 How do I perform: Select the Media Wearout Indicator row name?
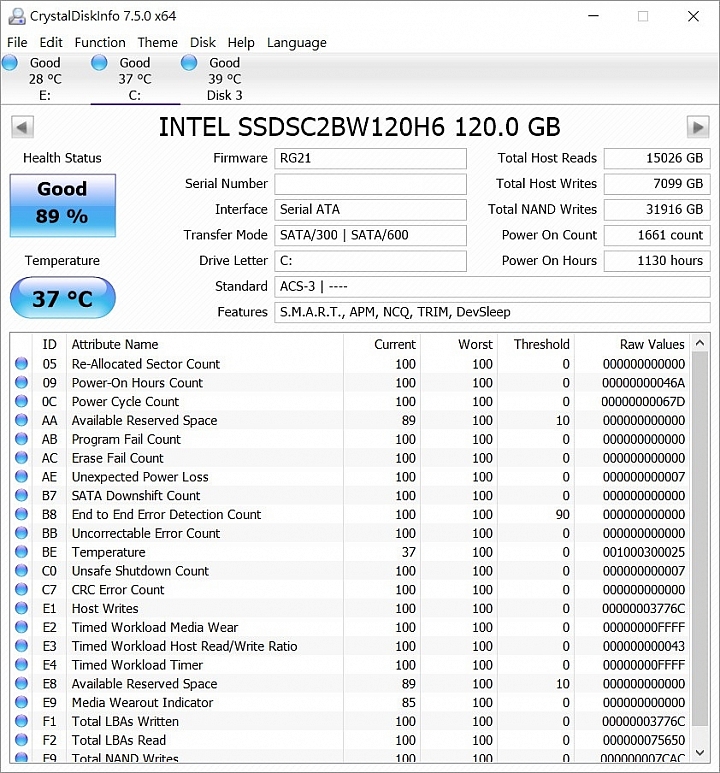click(x=143, y=703)
